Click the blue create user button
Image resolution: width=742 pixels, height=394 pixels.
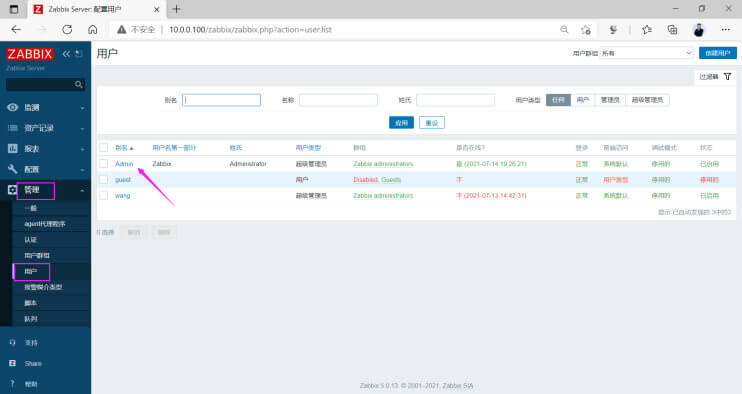[x=717, y=53]
